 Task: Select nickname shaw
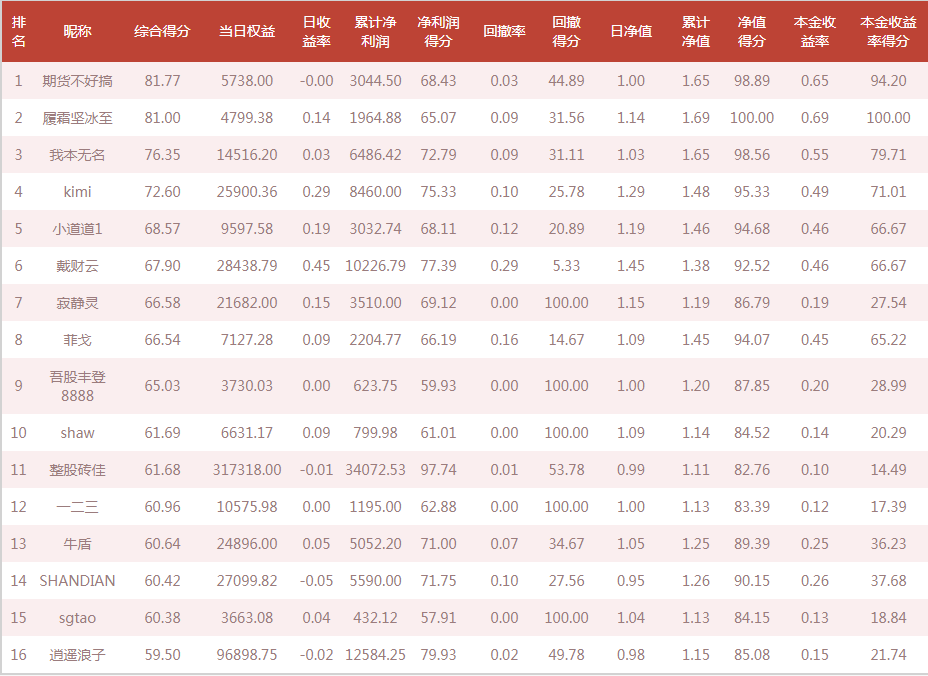[78, 433]
